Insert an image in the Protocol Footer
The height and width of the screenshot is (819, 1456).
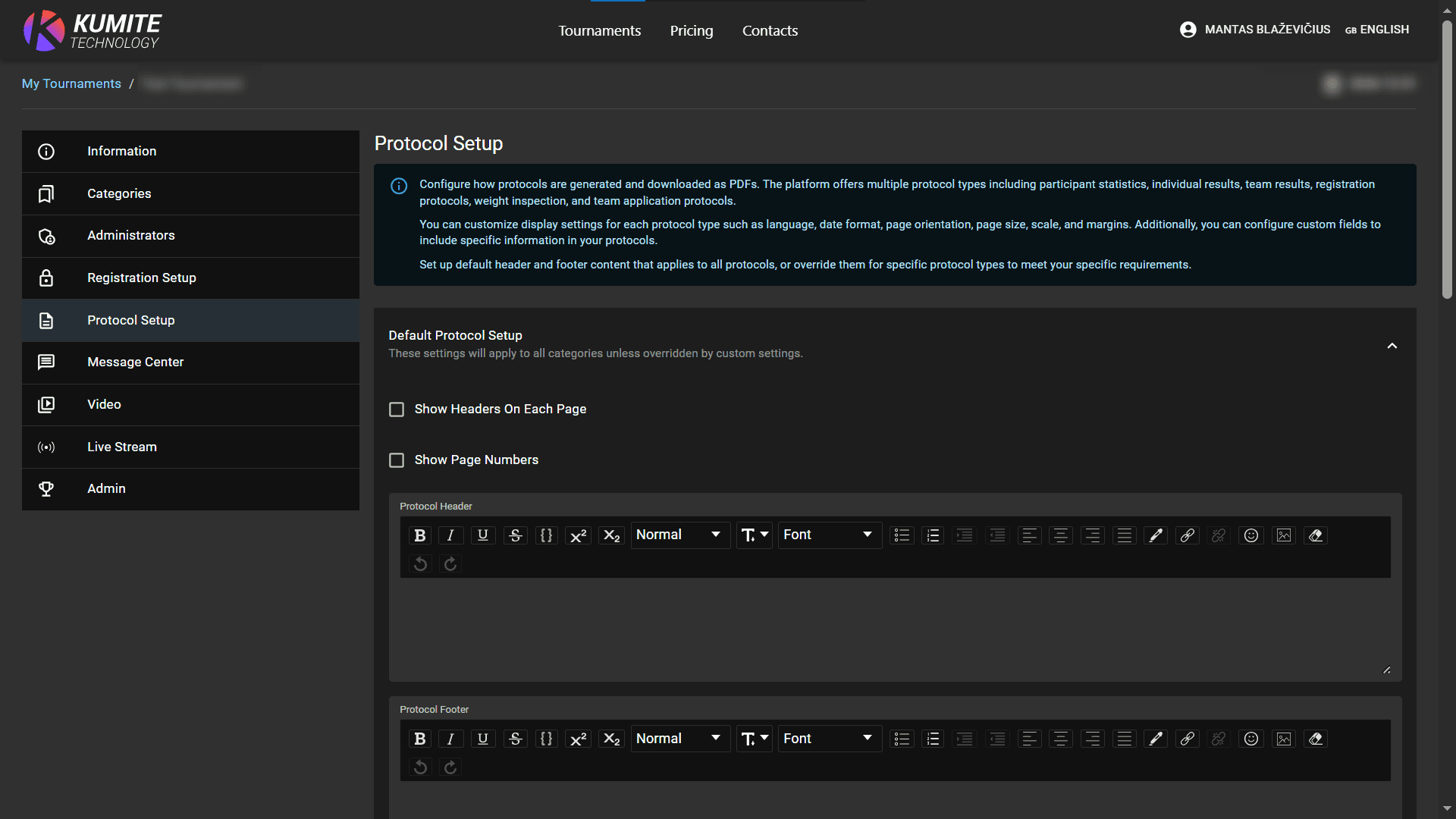[x=1283, y=738]
